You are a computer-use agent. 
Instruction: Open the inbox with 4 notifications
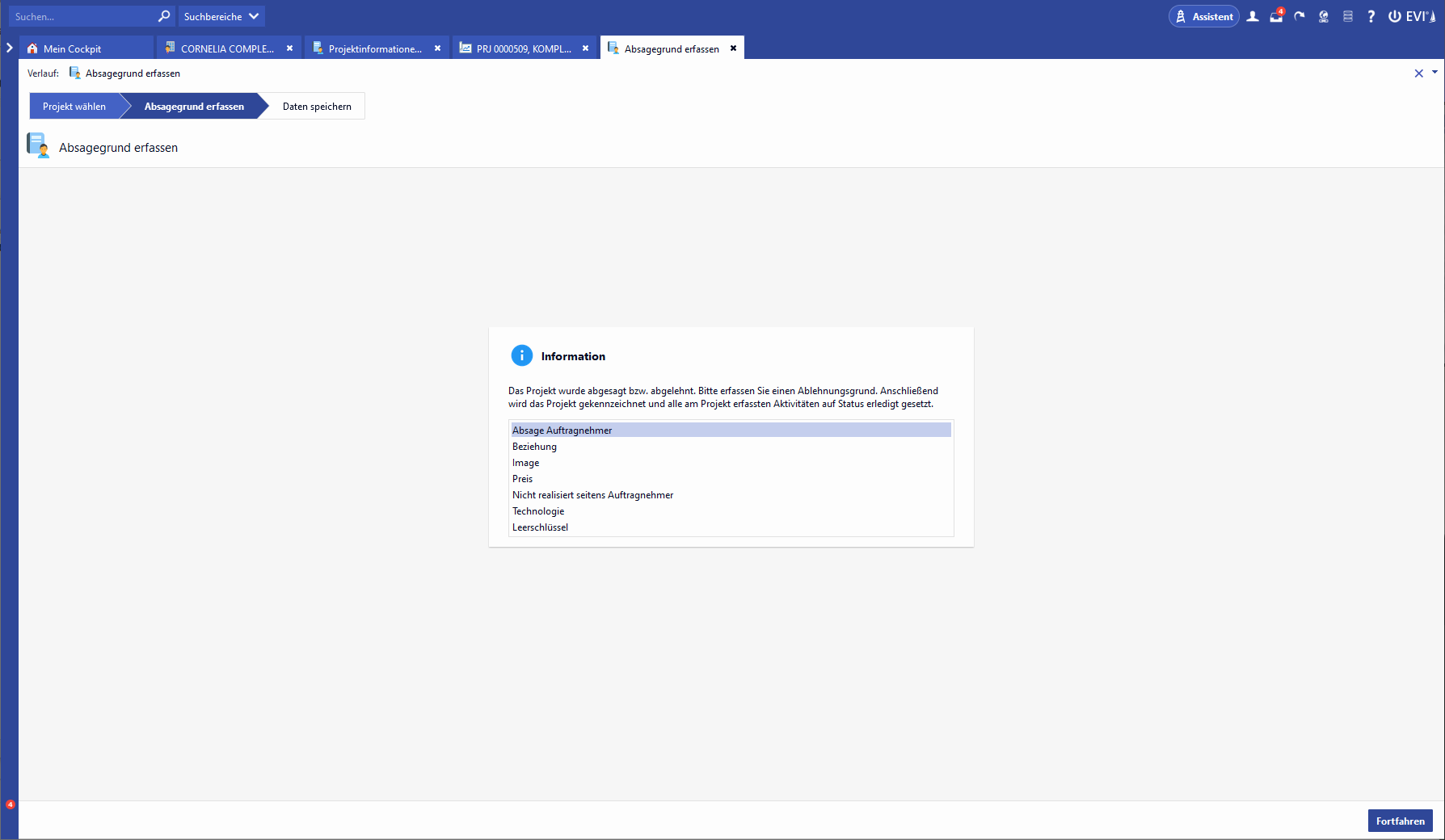point(1276,16)
